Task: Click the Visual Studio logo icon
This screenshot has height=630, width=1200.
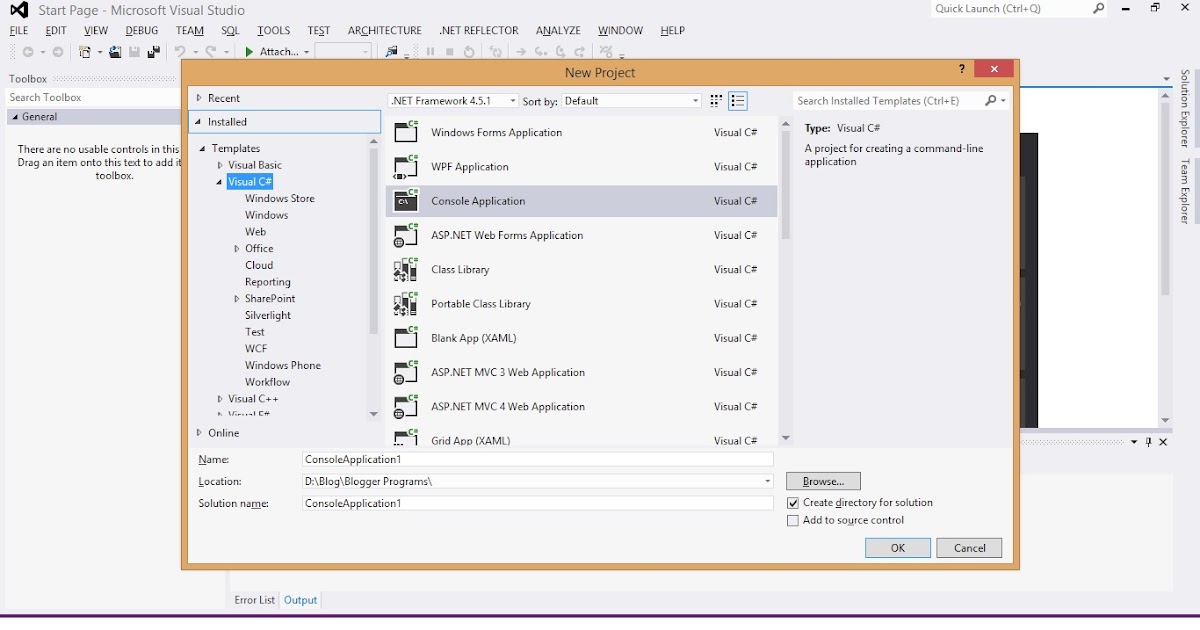Action: point(19,11)
